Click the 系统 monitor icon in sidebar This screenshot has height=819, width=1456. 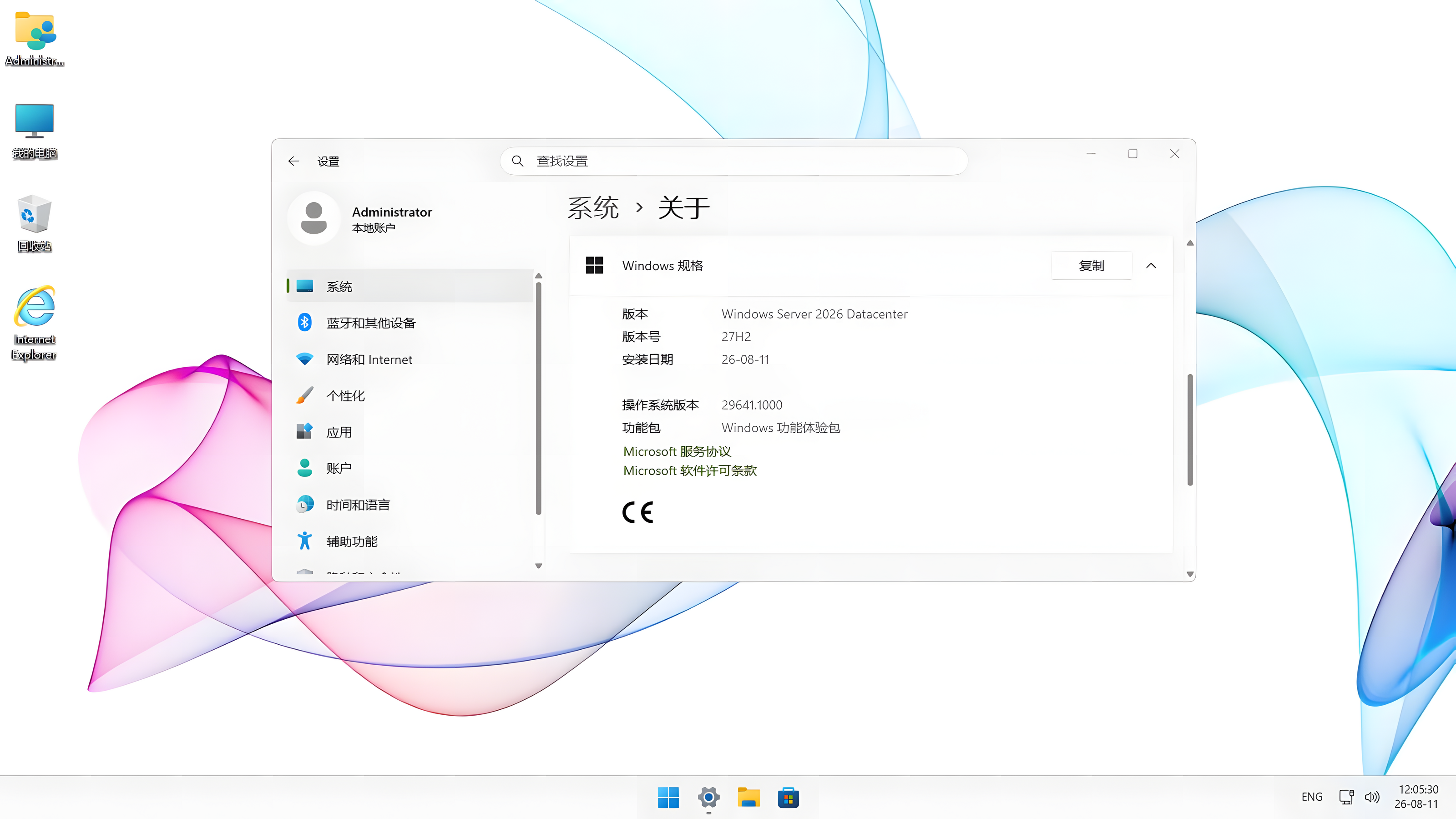tap(305, 286)
